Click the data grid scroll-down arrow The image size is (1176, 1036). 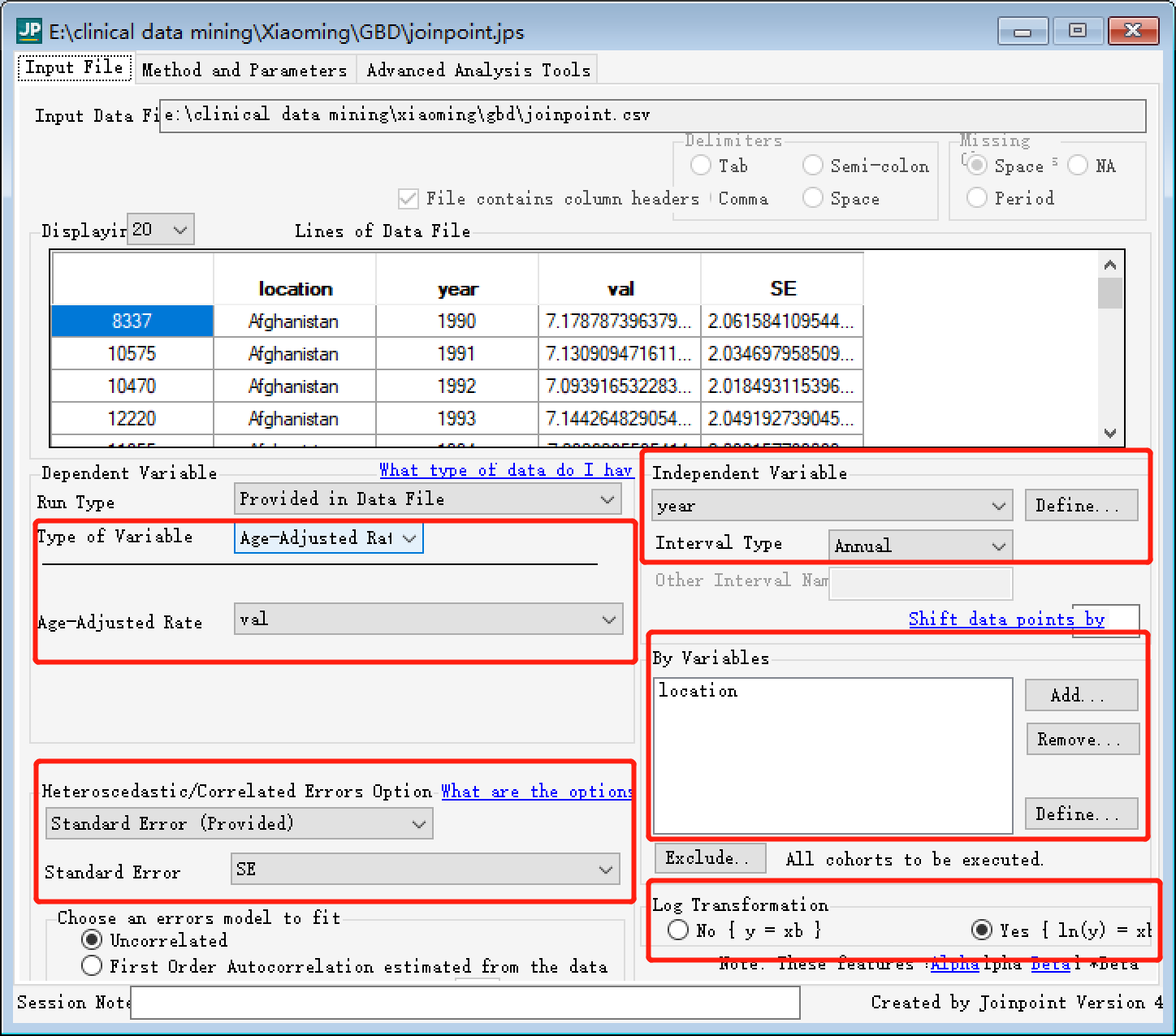pos(1110,433)
